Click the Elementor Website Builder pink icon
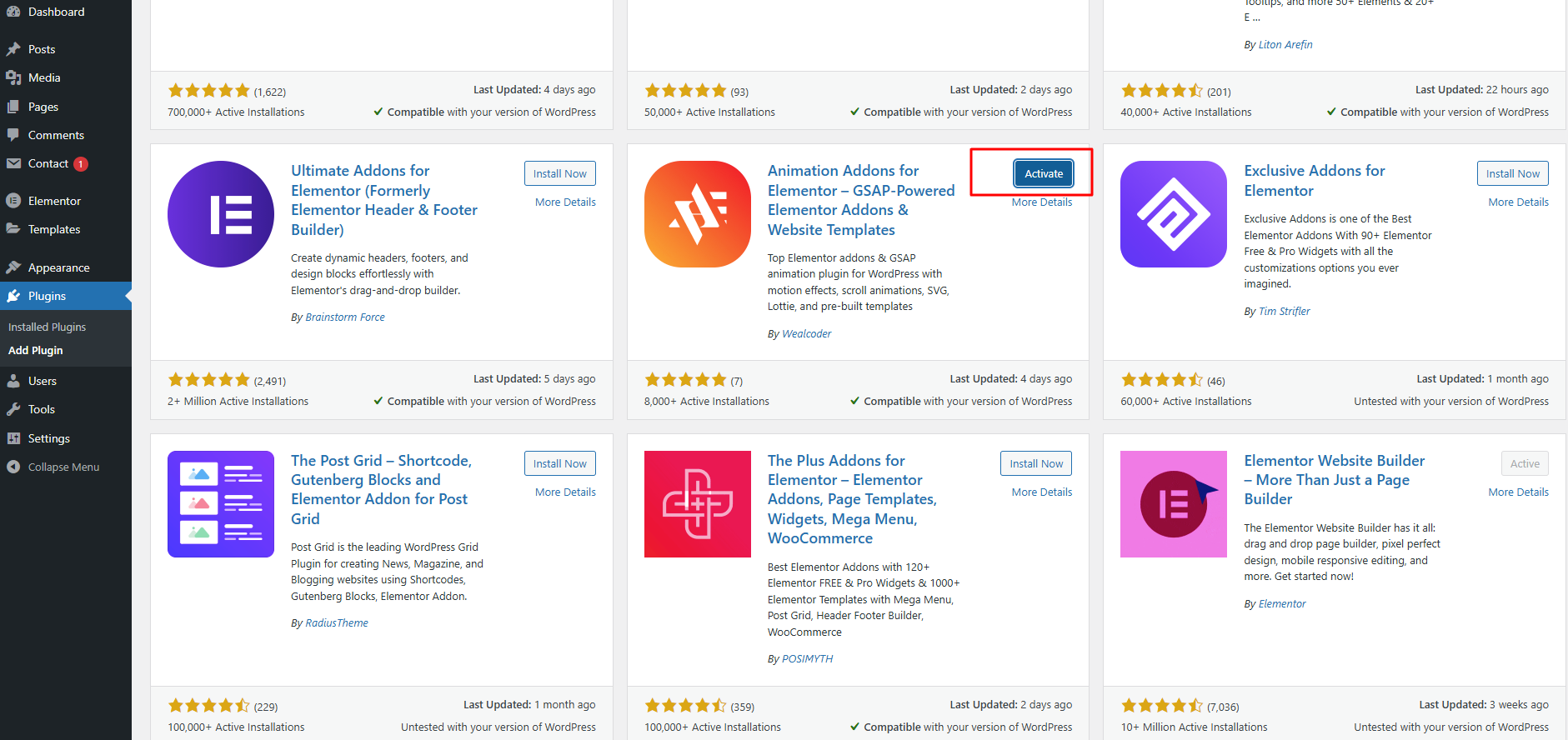Viewport: 1568px width, 740px height. [x=1174, y=504]
